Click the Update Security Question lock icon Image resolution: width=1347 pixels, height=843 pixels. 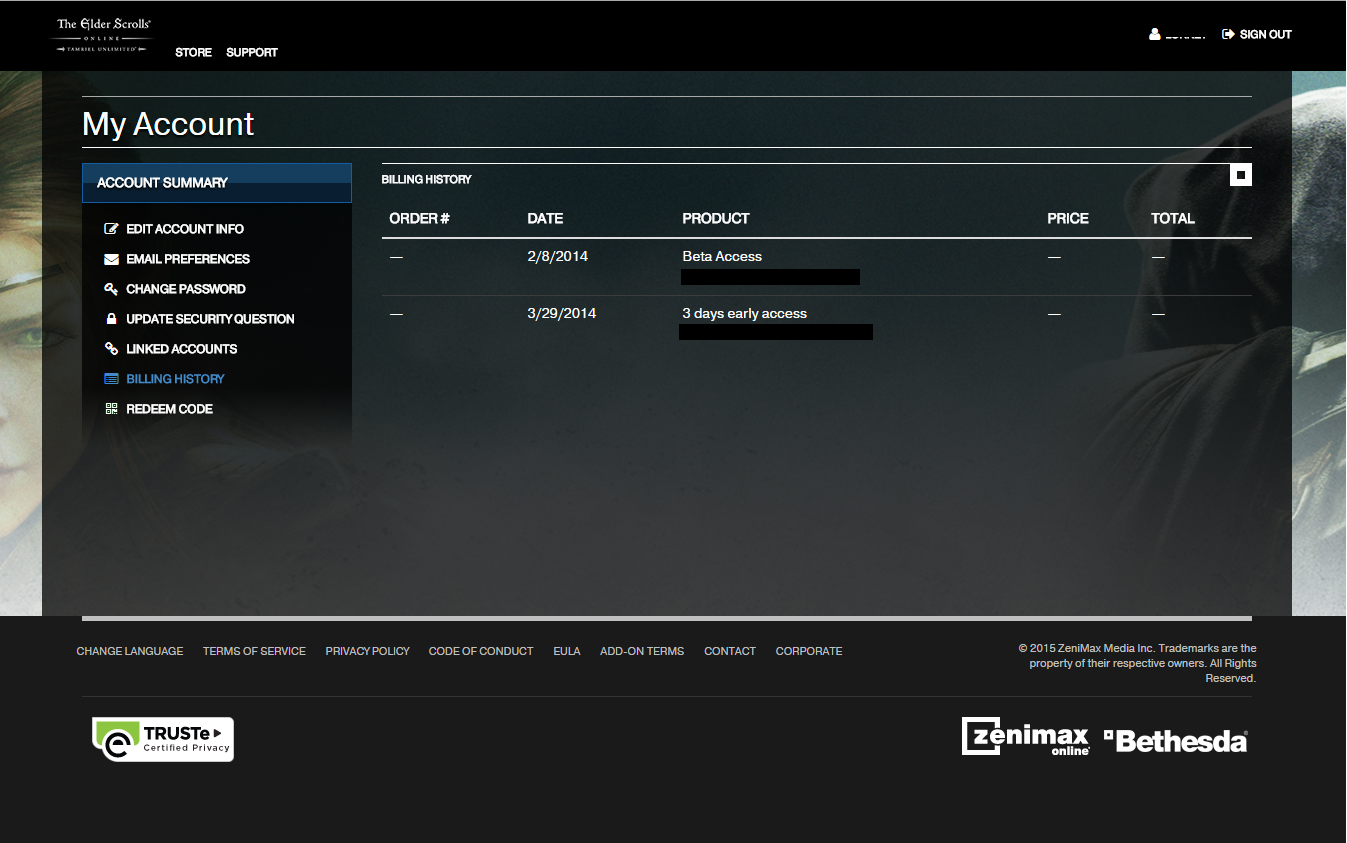pos(111,319)
